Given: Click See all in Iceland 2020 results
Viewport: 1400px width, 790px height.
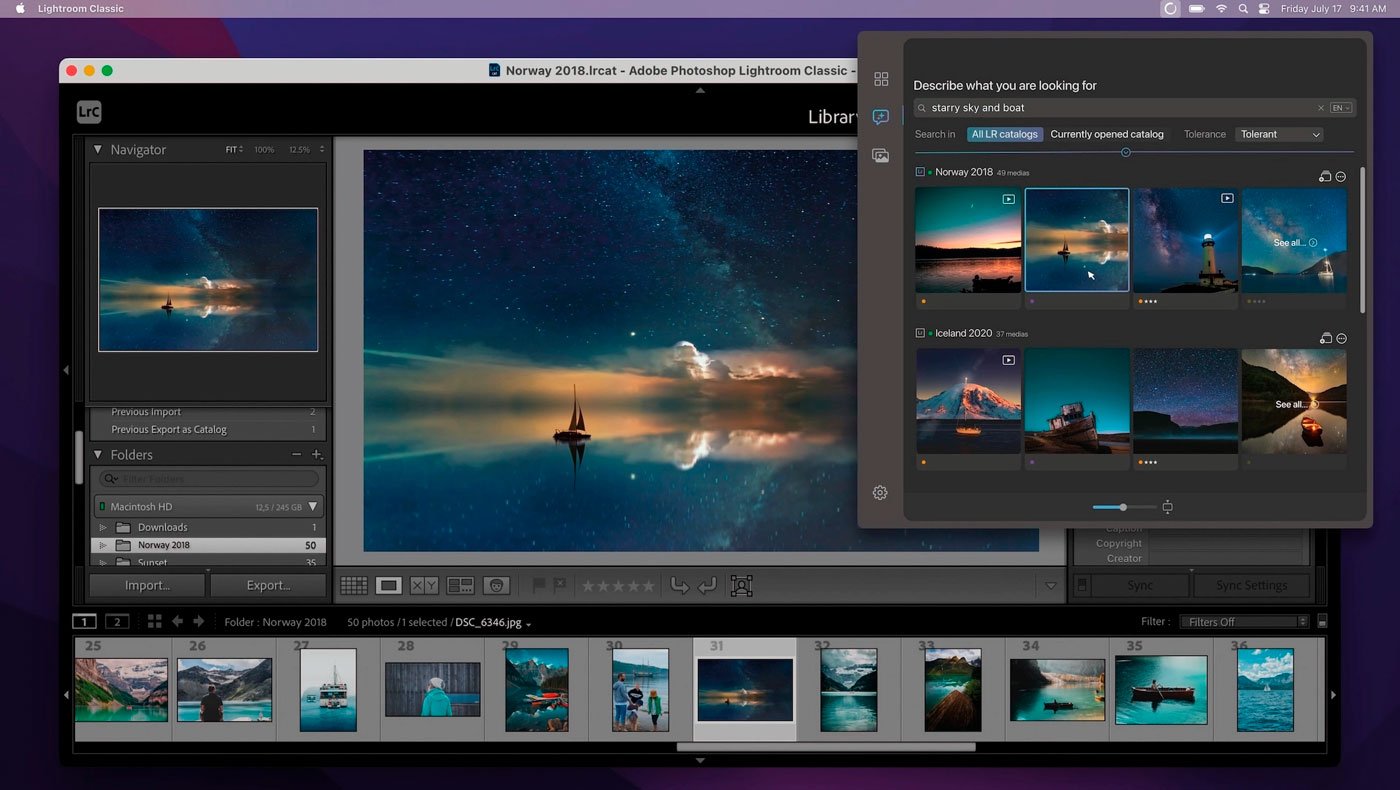Looking at the screenshot, I should (x=1297, y=405).
